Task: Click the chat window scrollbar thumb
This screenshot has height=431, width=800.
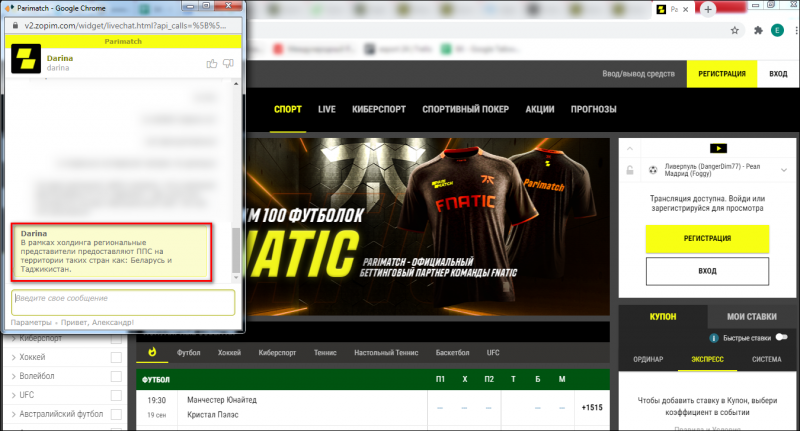Action: coord(236,250)
